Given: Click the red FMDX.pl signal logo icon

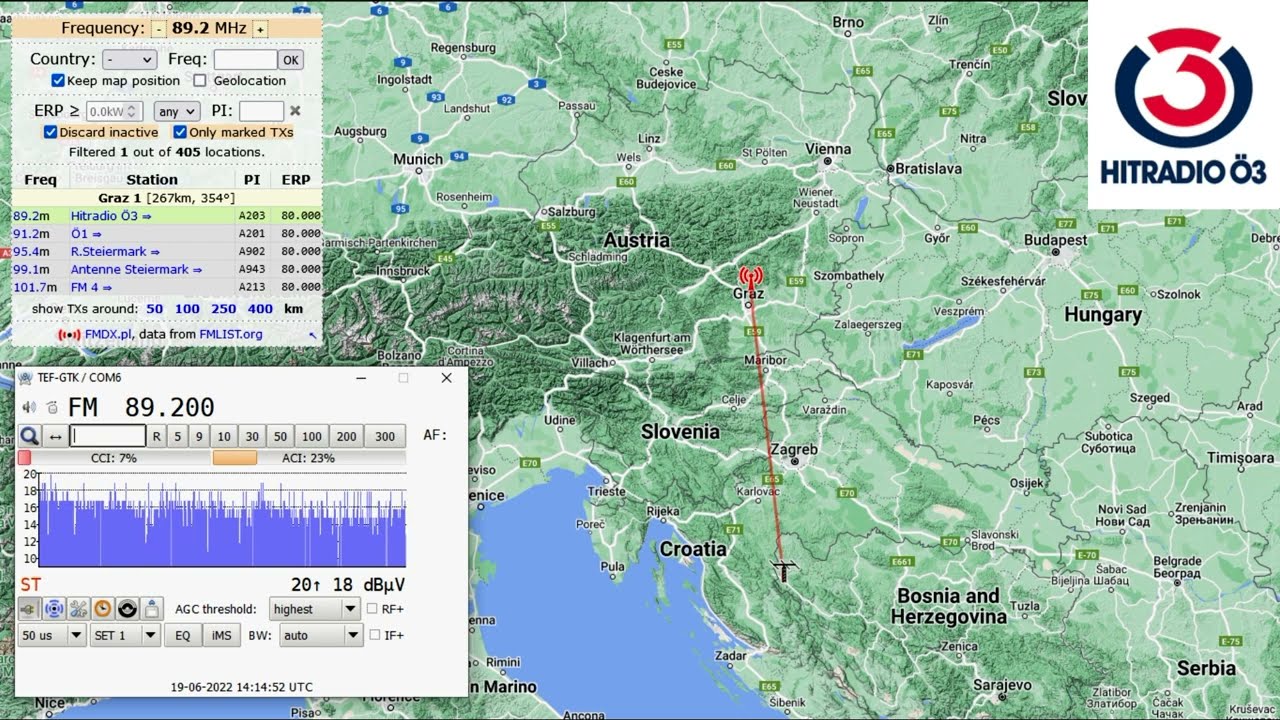Looking at the screenshot, I should (x=69, y=335).
